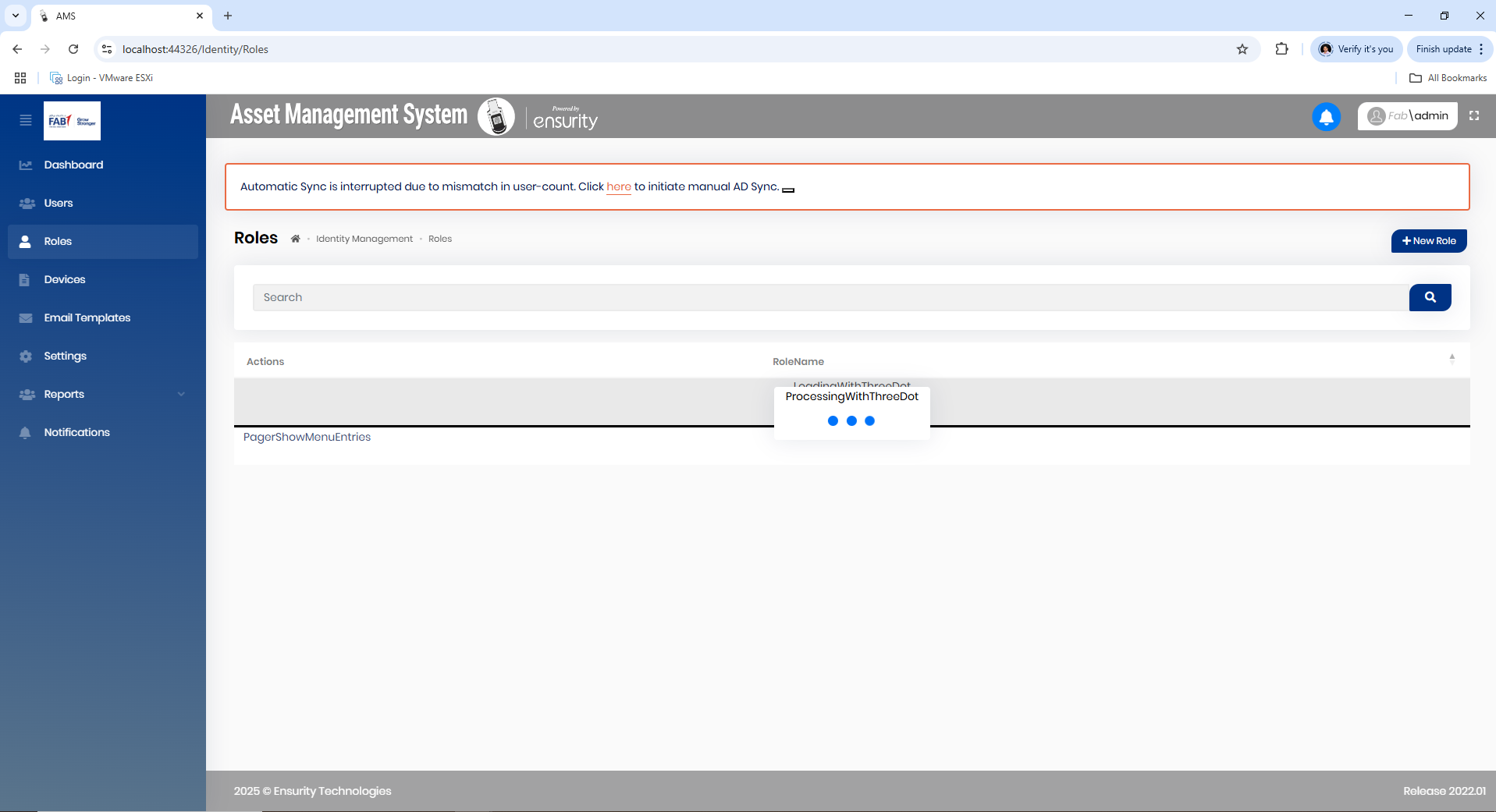This screenshot has height=812, width=1496.
Task: Click the notification bell icon
Action: tap(1326, 117)
